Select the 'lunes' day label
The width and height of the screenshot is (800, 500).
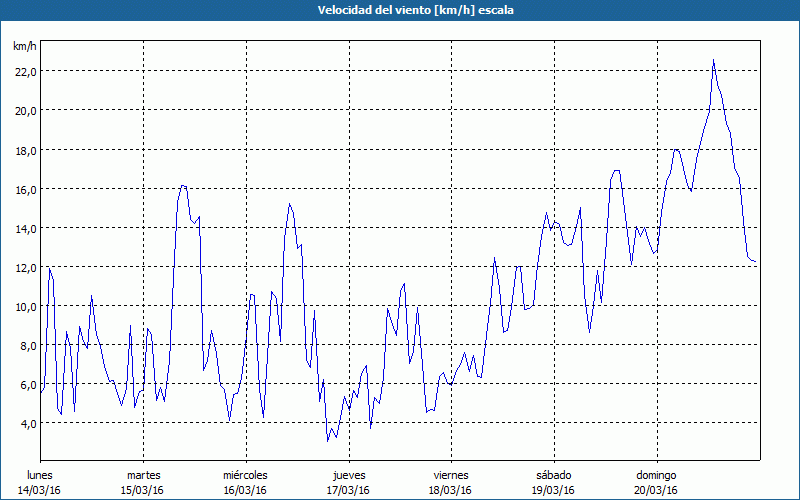[40, 475]
